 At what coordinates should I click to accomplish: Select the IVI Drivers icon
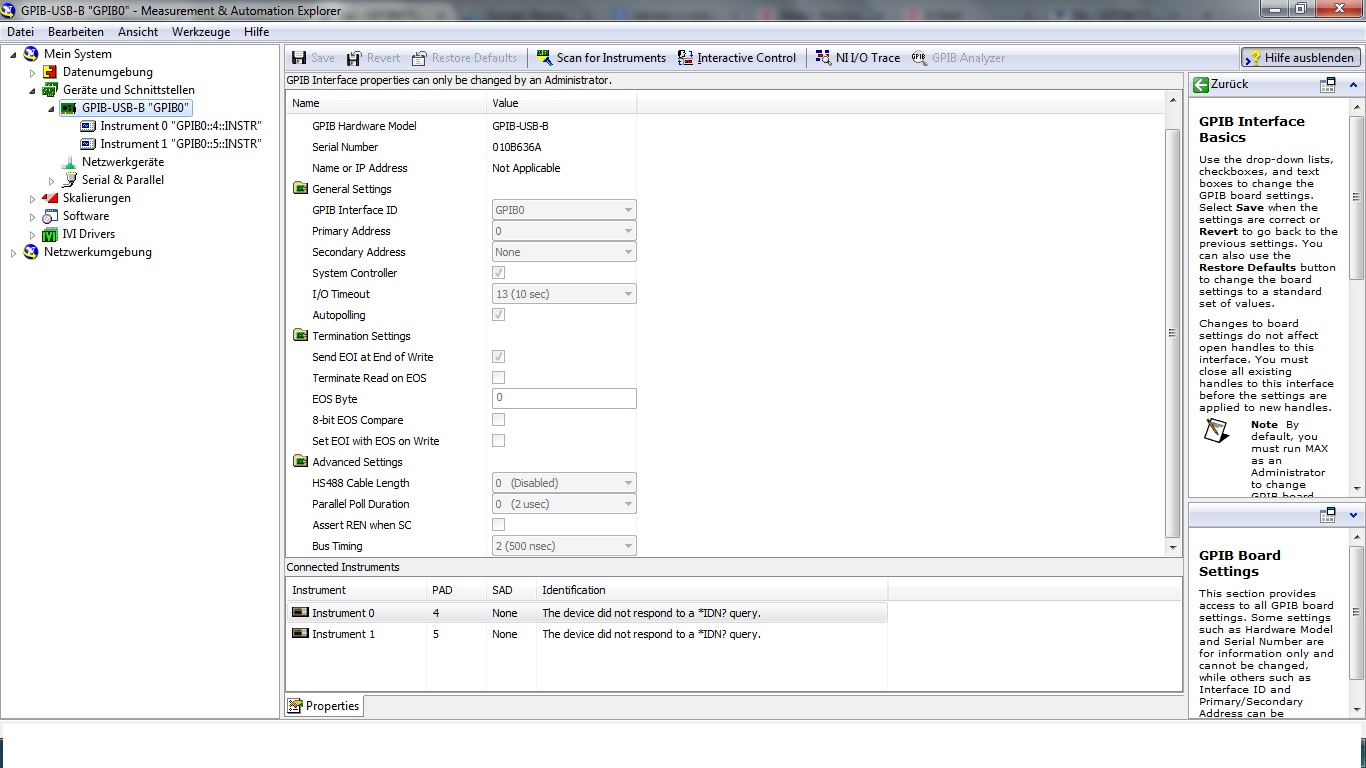point(50,234)
